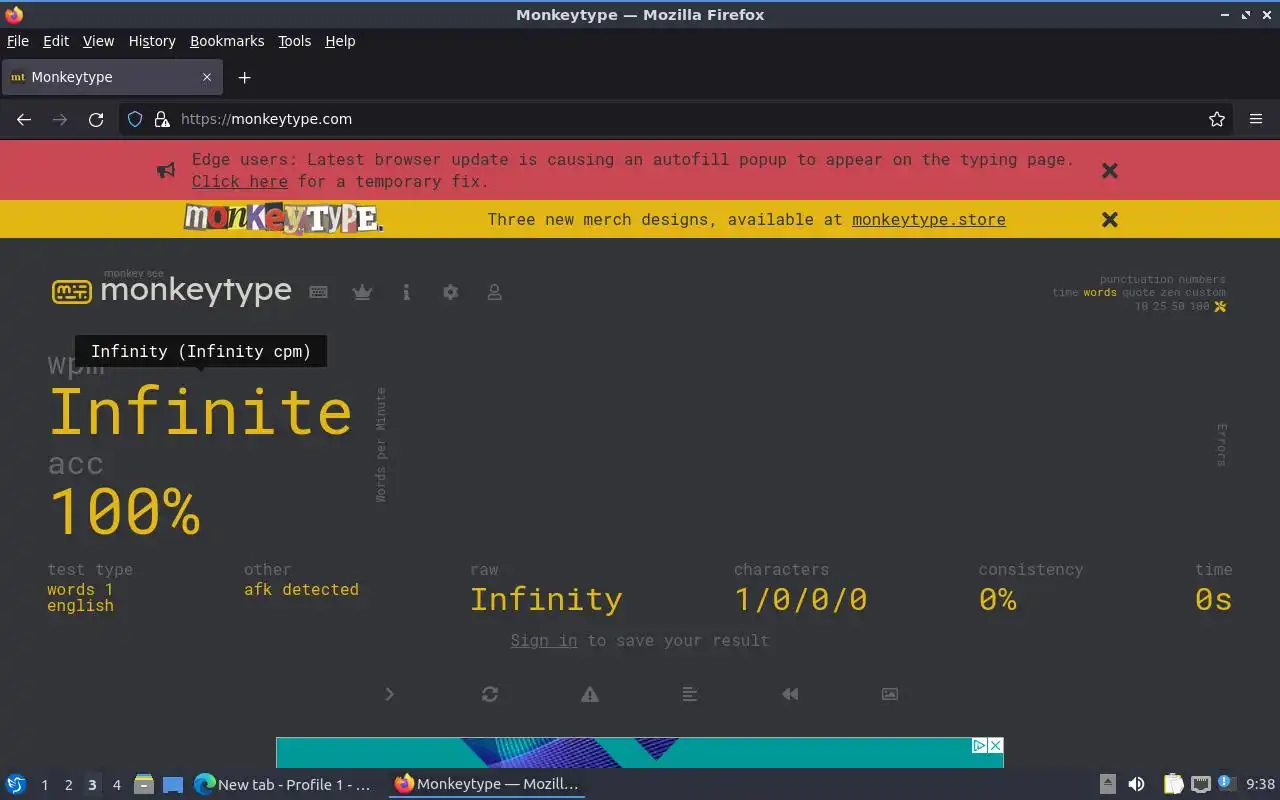Click the watch replay rewind icon
The height and width of the screenshot is (800, 1280).
(x=790, y=694)
